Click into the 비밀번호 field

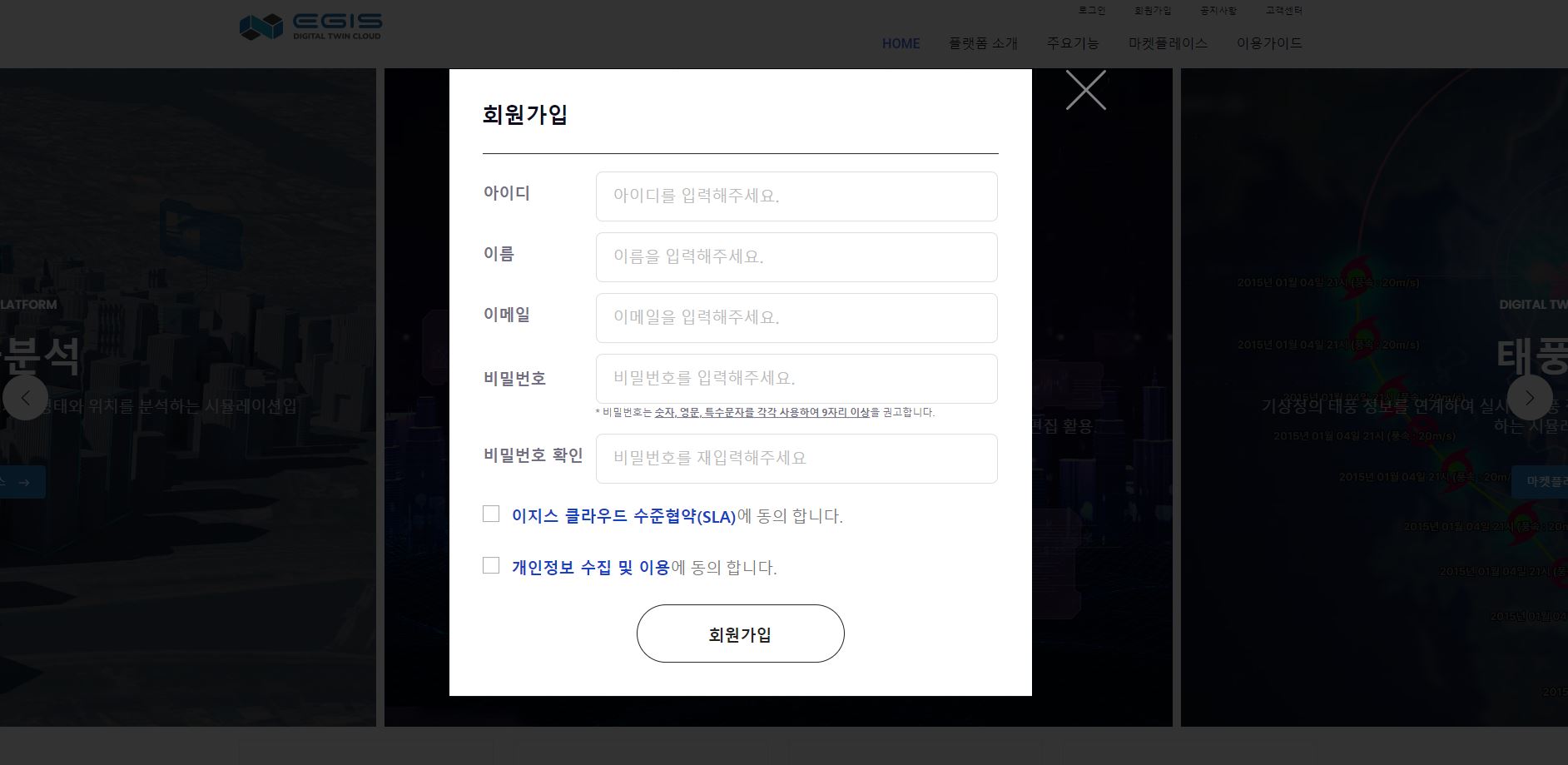pyautogui.click(x=796, y=379)
